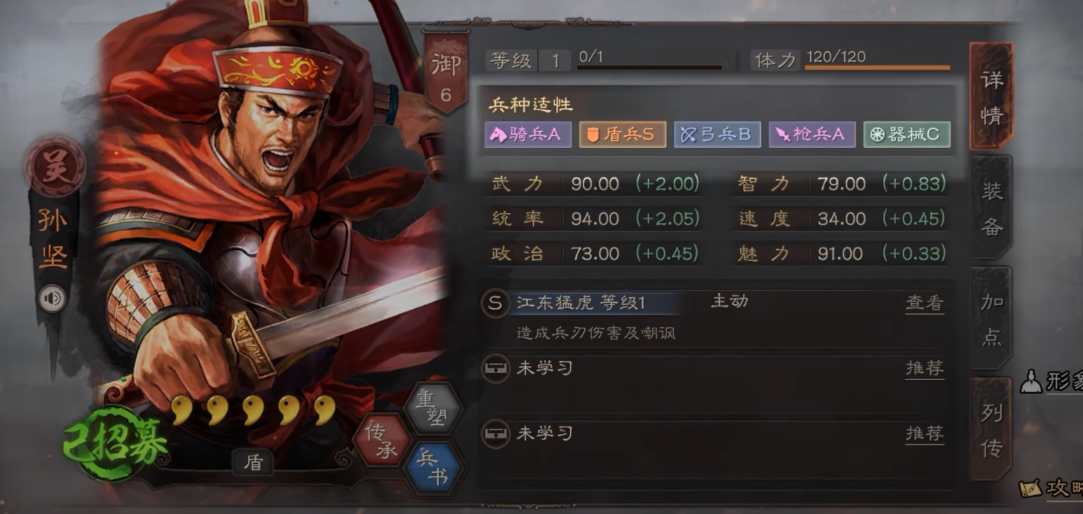Select the S-rank skill badge icon
The image size is (1083, 514).
click(x=495, y=303)
